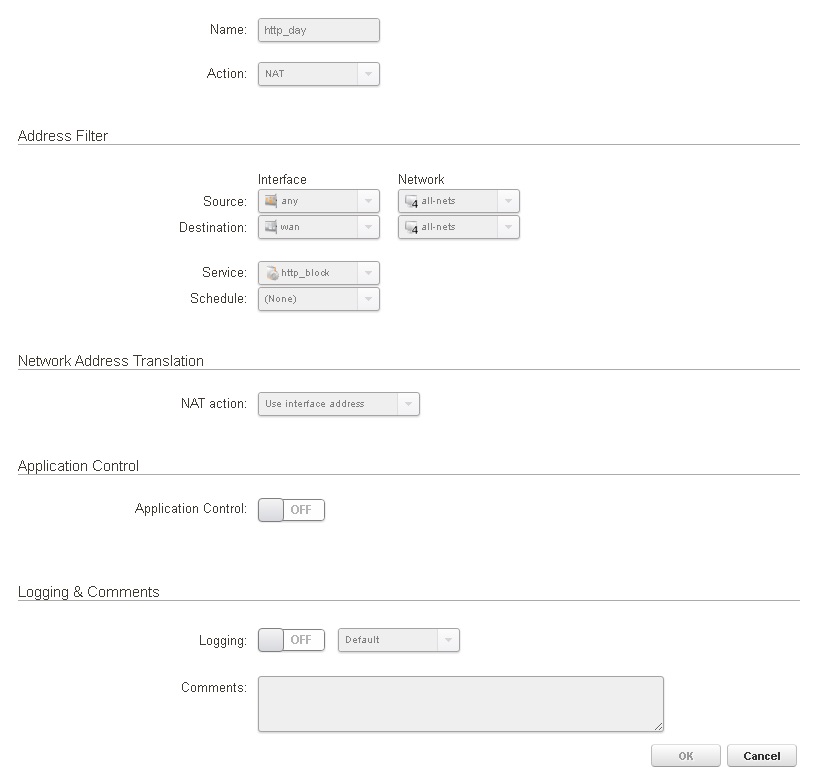Viewport: 818px width, 784px height.
Task: Click the source network all-nets icon
Action: pos(411,201)
